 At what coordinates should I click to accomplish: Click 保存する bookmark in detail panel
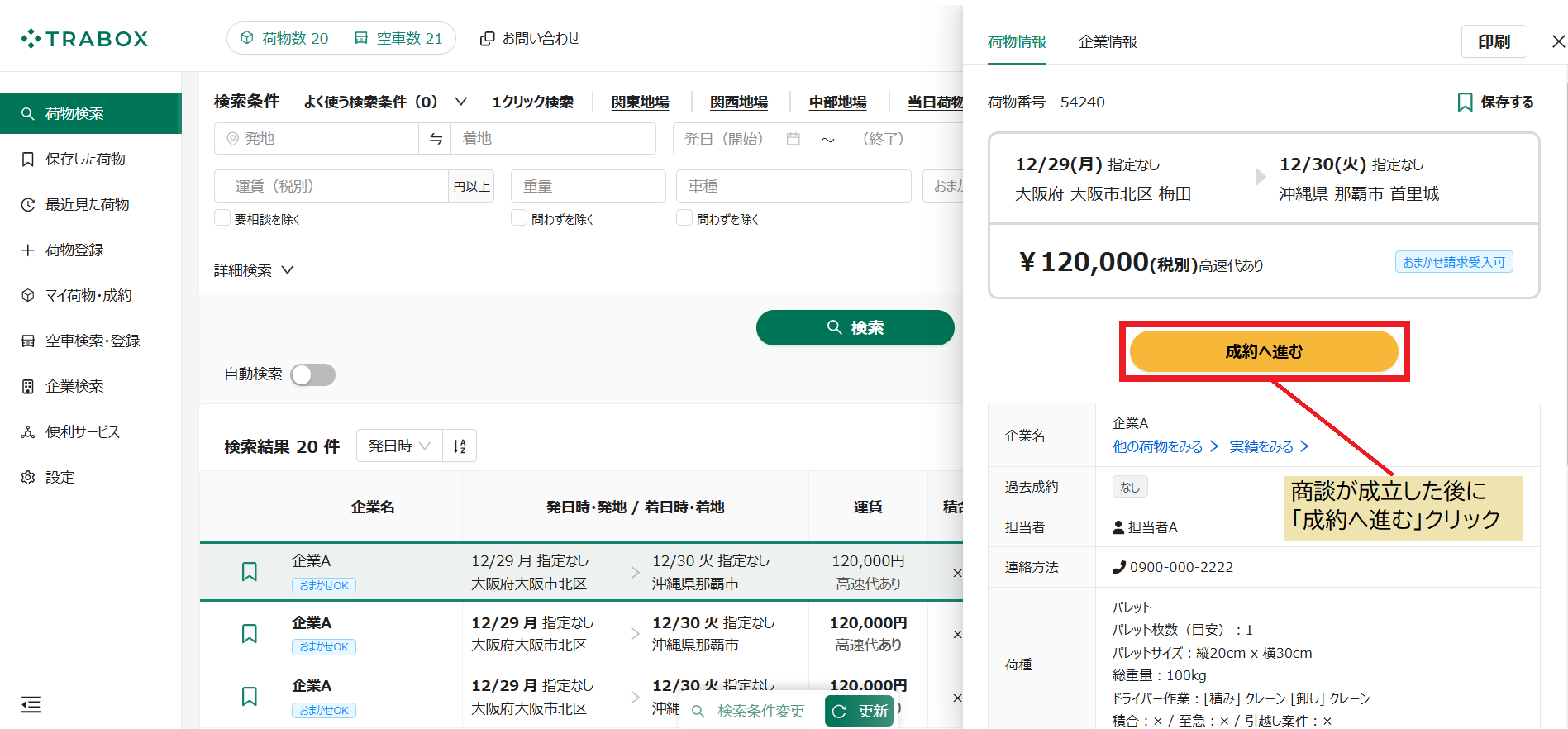(1495, 102)
